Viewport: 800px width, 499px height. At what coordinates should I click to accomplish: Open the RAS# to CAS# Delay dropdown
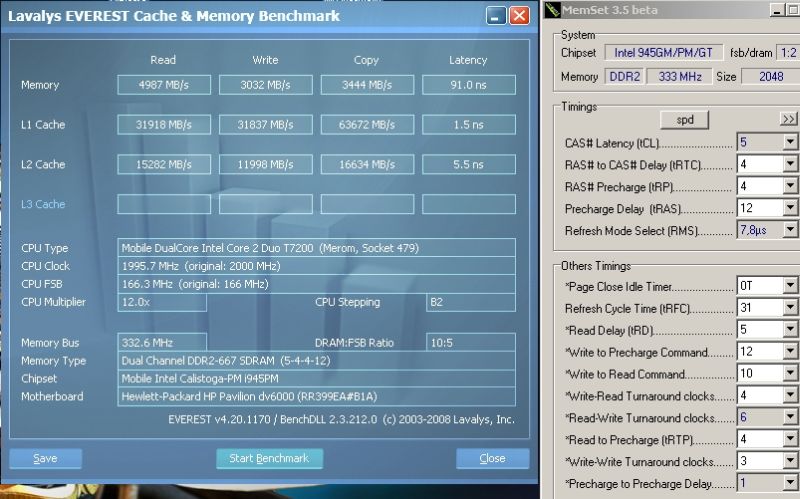tap(790, 164)
